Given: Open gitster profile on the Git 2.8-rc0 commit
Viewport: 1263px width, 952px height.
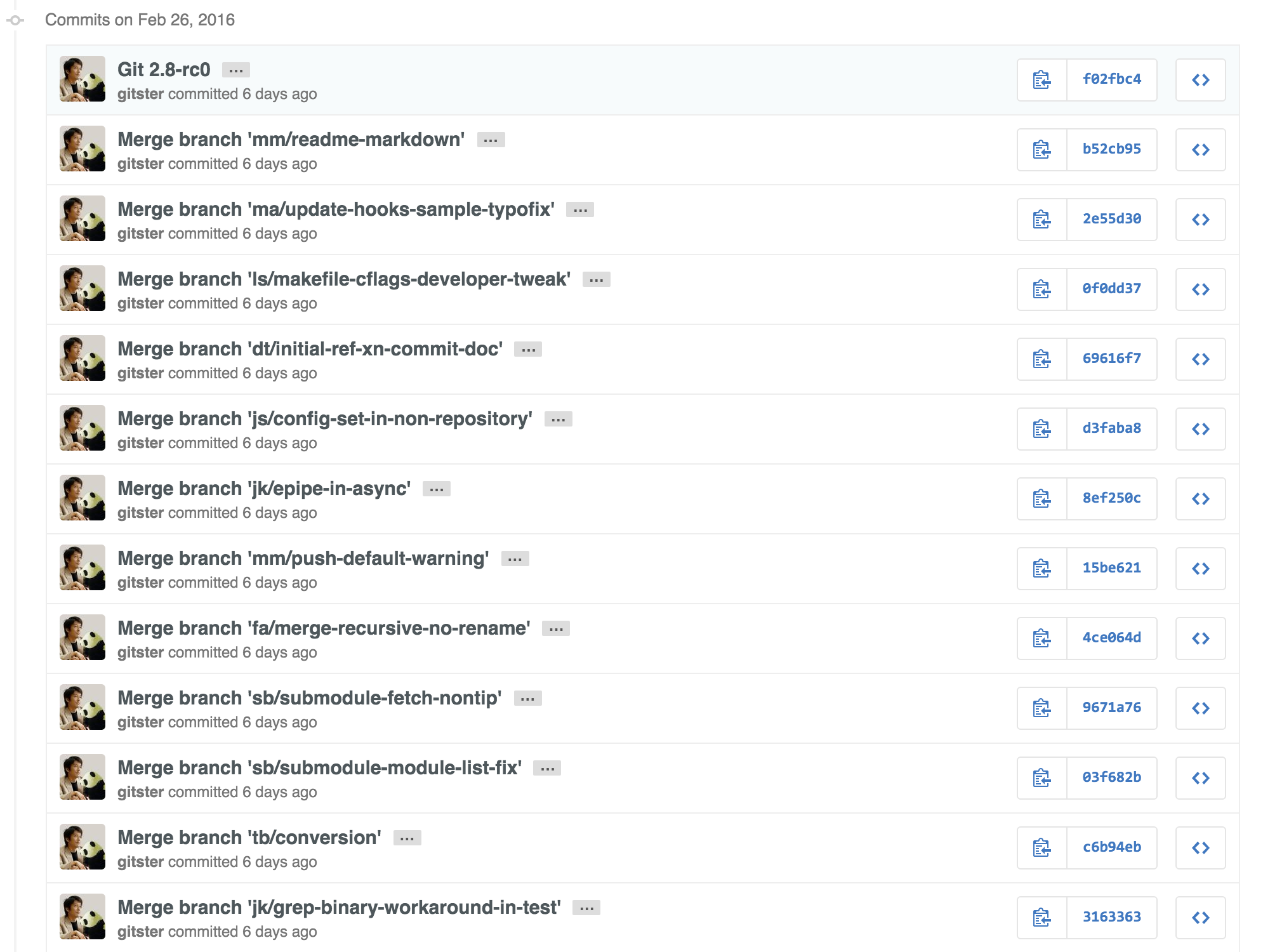Looking at the screenshot, I should point(141,94).
